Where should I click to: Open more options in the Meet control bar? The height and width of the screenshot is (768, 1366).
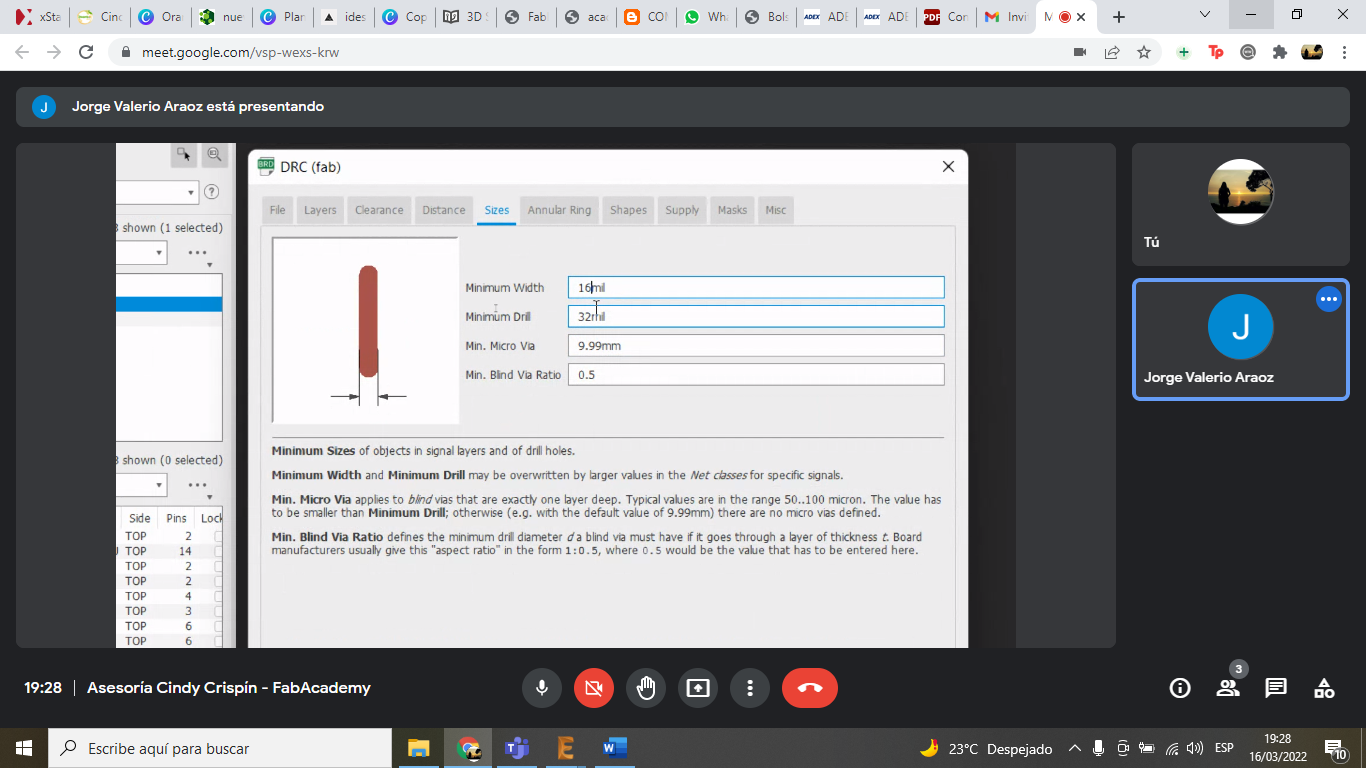pyautogui.click(x=750, y=688)
